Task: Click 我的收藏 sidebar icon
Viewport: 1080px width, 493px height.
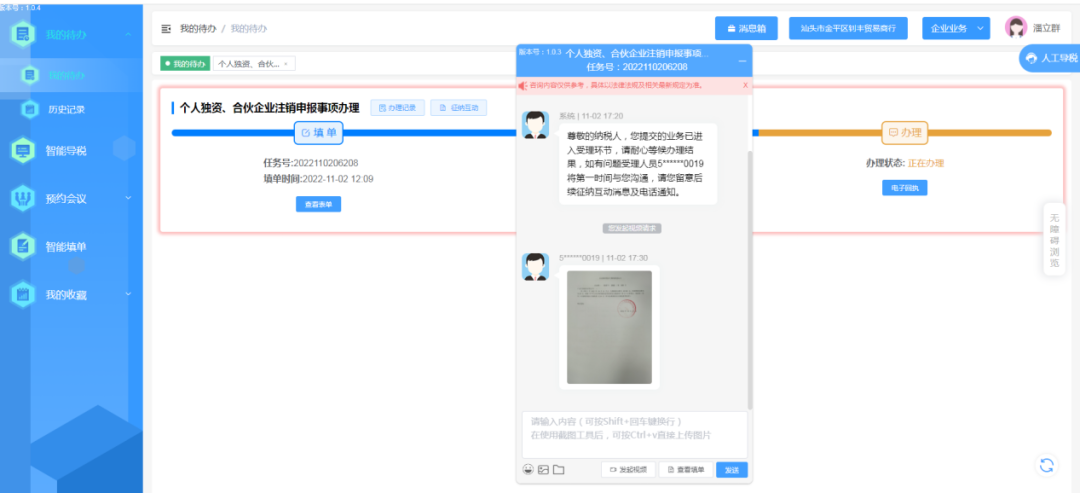Action: [x=23, y=295]
